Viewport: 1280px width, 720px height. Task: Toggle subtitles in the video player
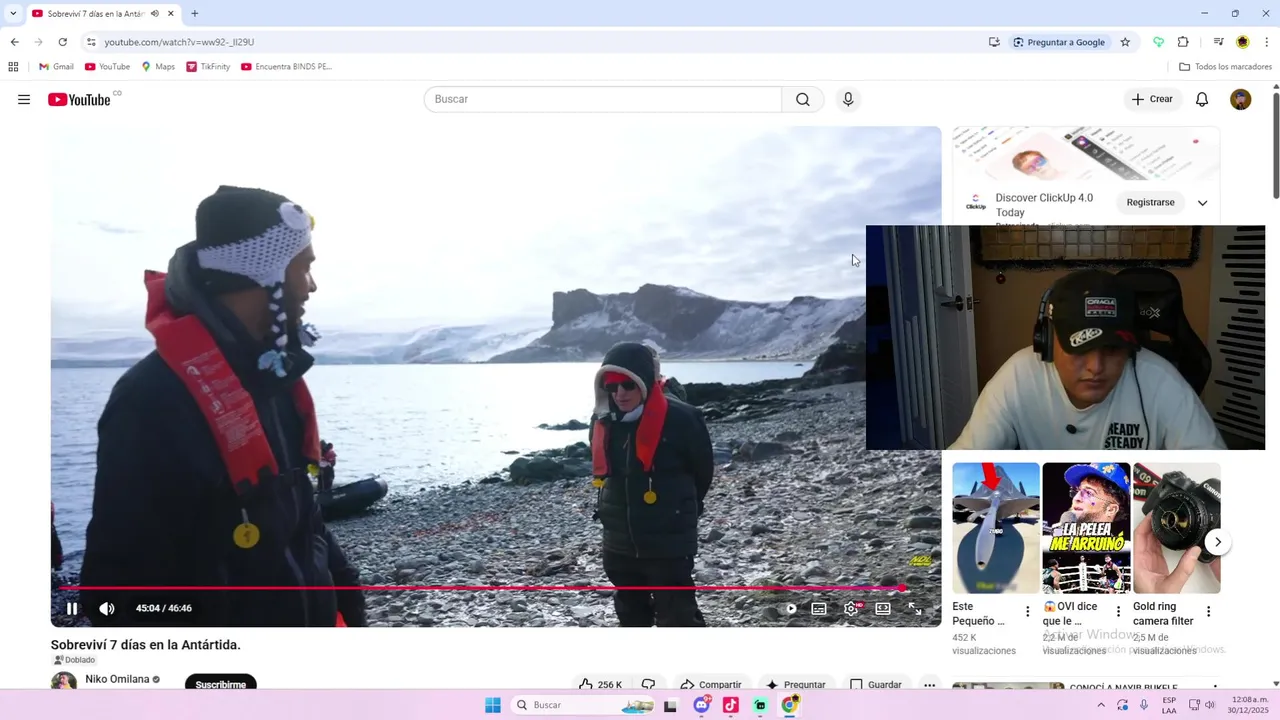(819, 608)
